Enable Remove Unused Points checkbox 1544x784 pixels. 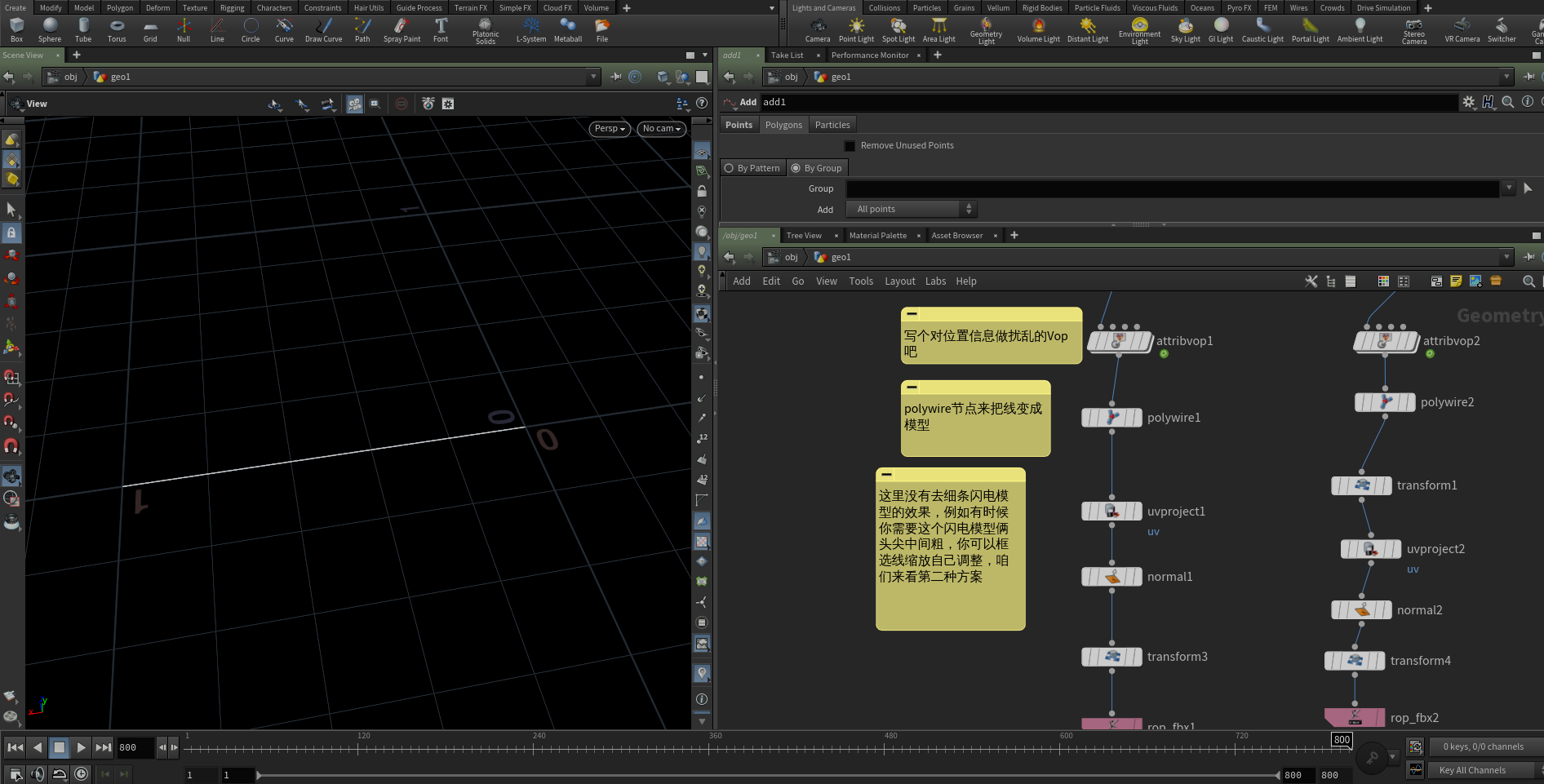(x=850, y=146)
